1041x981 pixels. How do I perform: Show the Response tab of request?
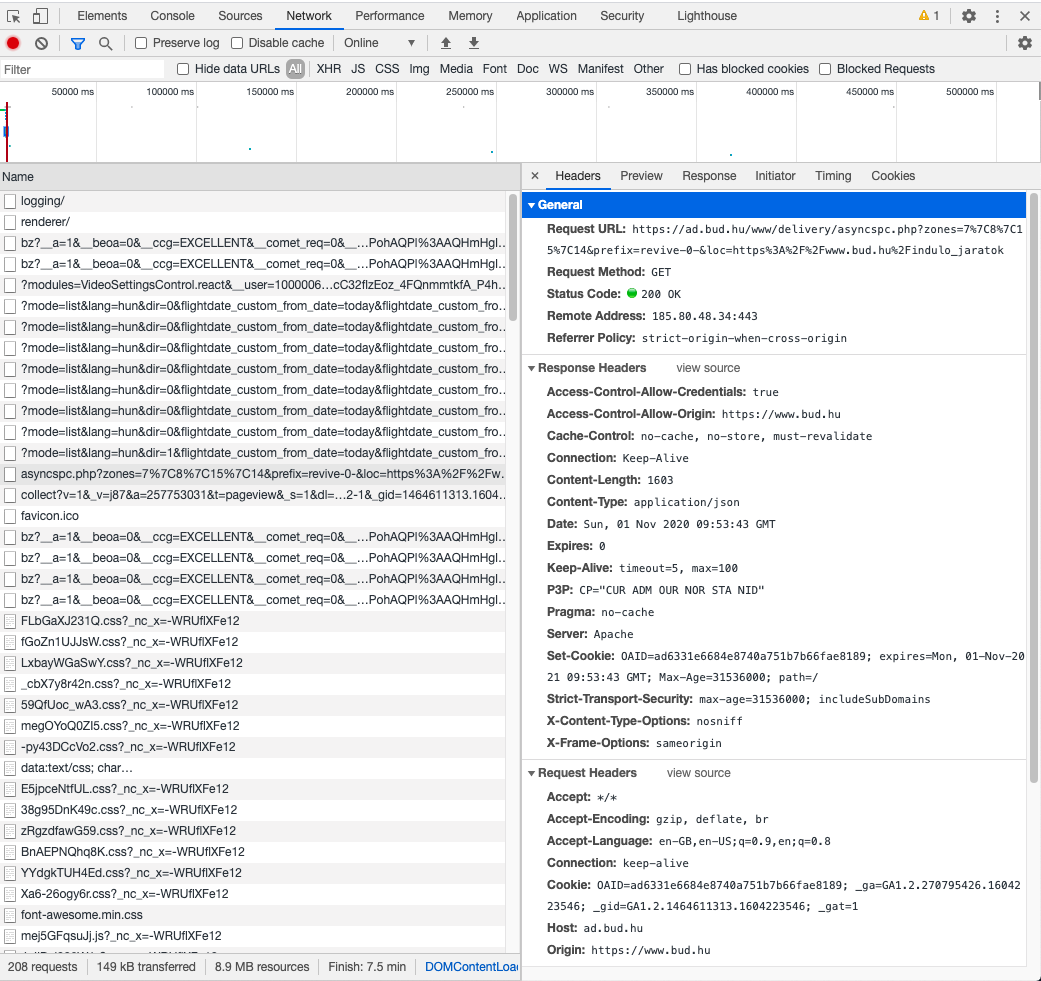709,176
